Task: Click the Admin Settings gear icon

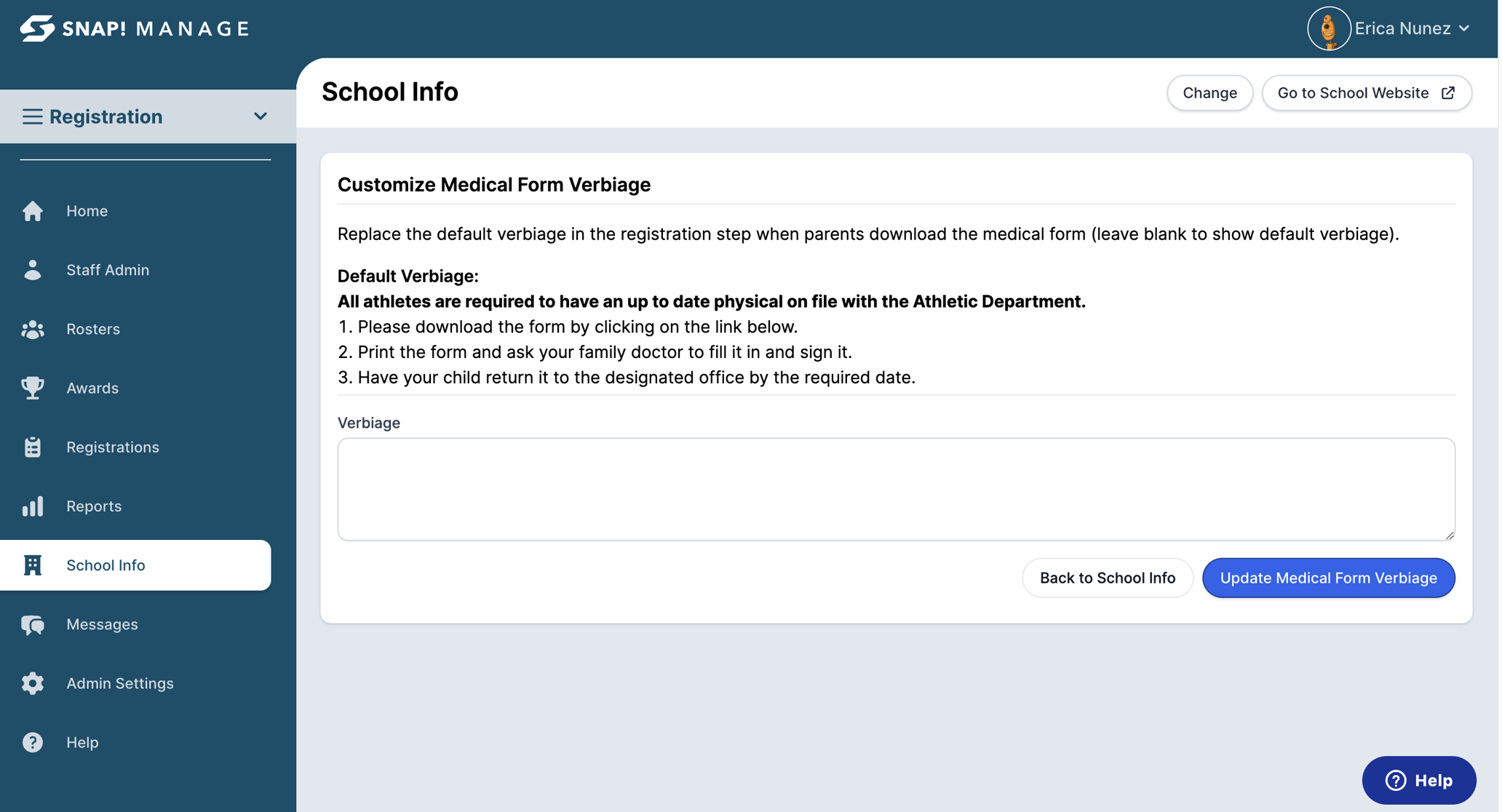Action: (33, 683)
